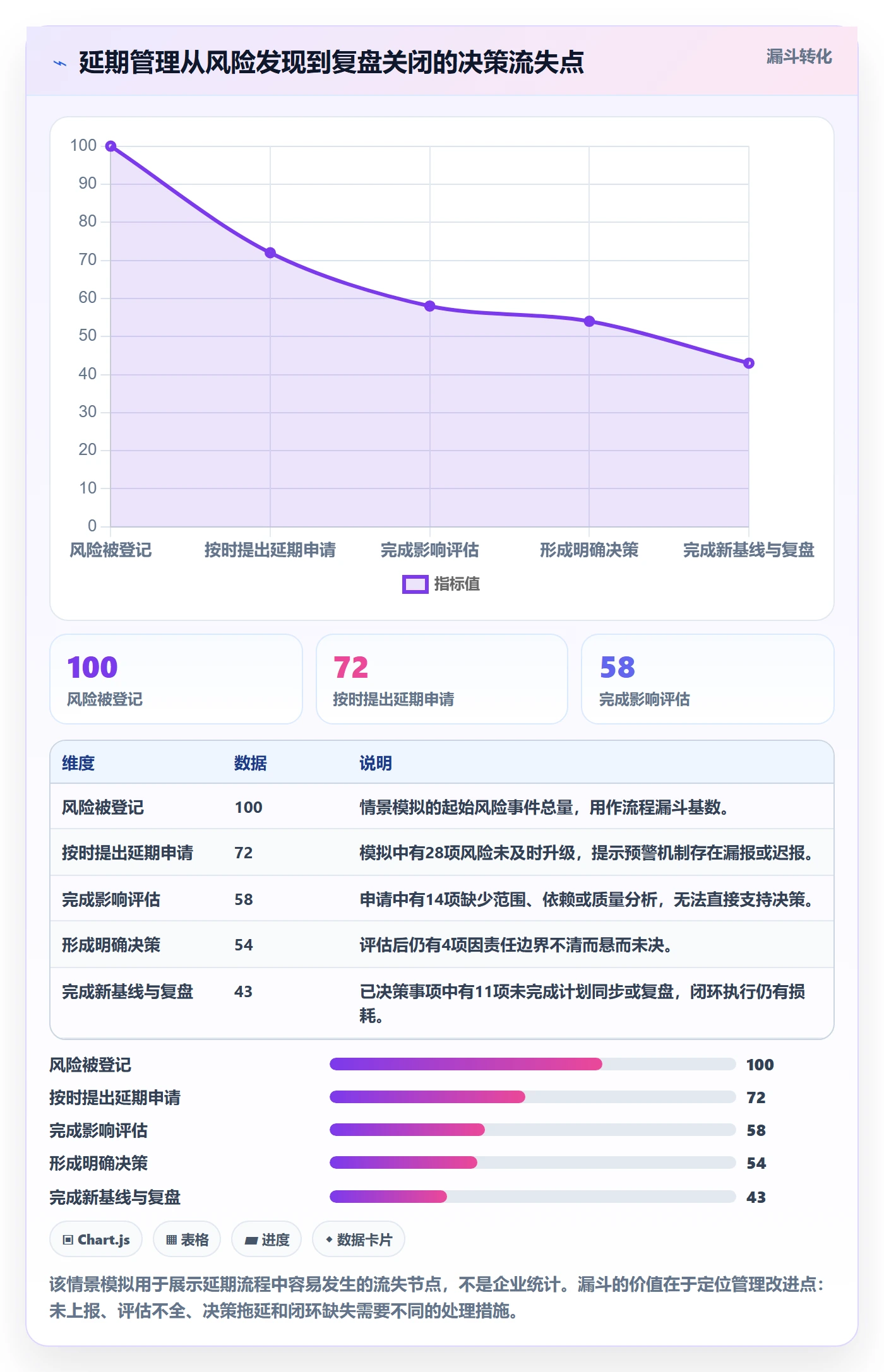Click the Chart.js tag icon
Image resolution: width=884 pixels, height=1372 pixels.
pyautogui.click(x=68, y=1240)
